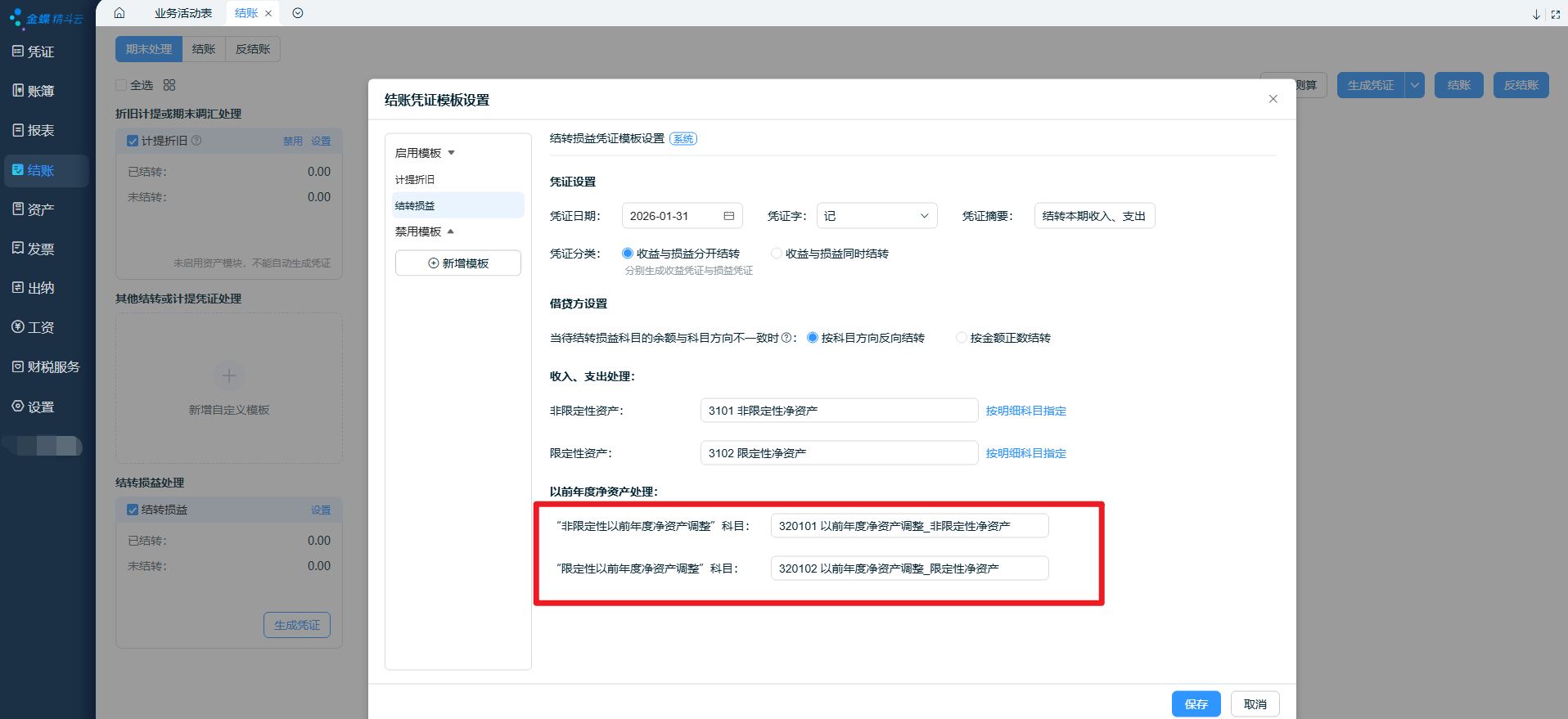Open the 凭证 voucher sidebar module

[x=34, y=52]
